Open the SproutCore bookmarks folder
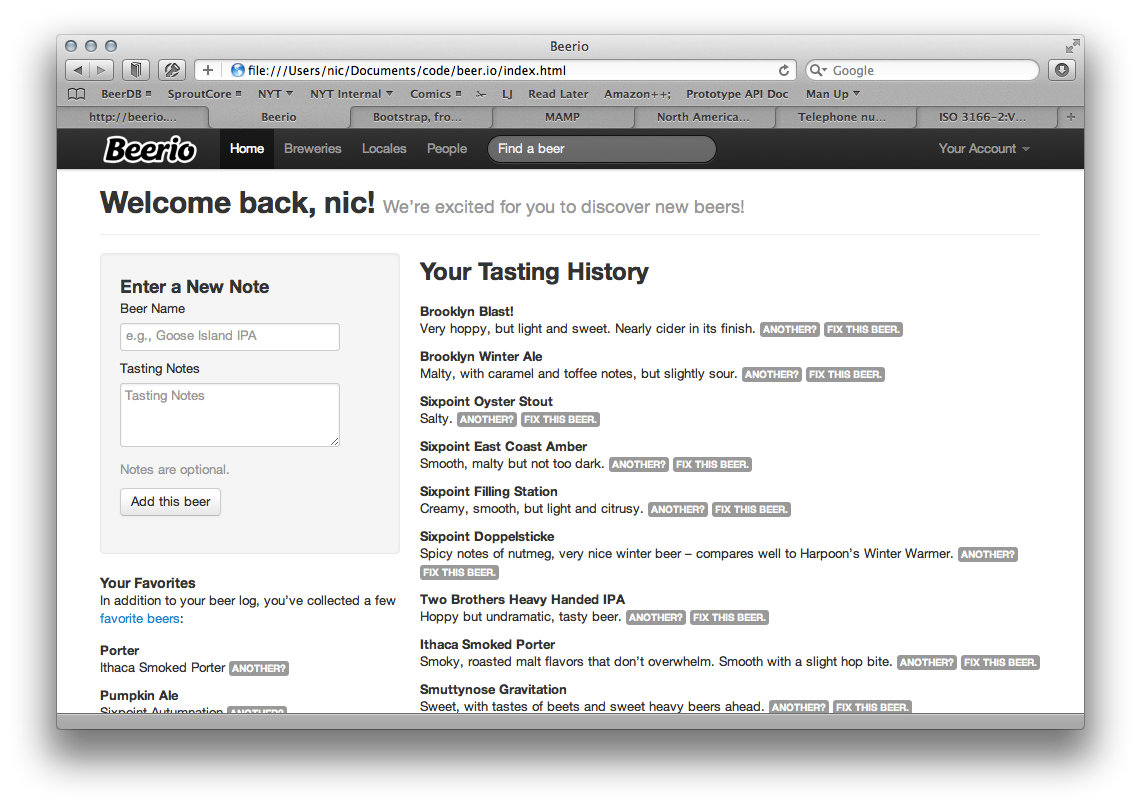Image resolution: width=1141 pixels, height=808 pixels. tap(204, 94)
